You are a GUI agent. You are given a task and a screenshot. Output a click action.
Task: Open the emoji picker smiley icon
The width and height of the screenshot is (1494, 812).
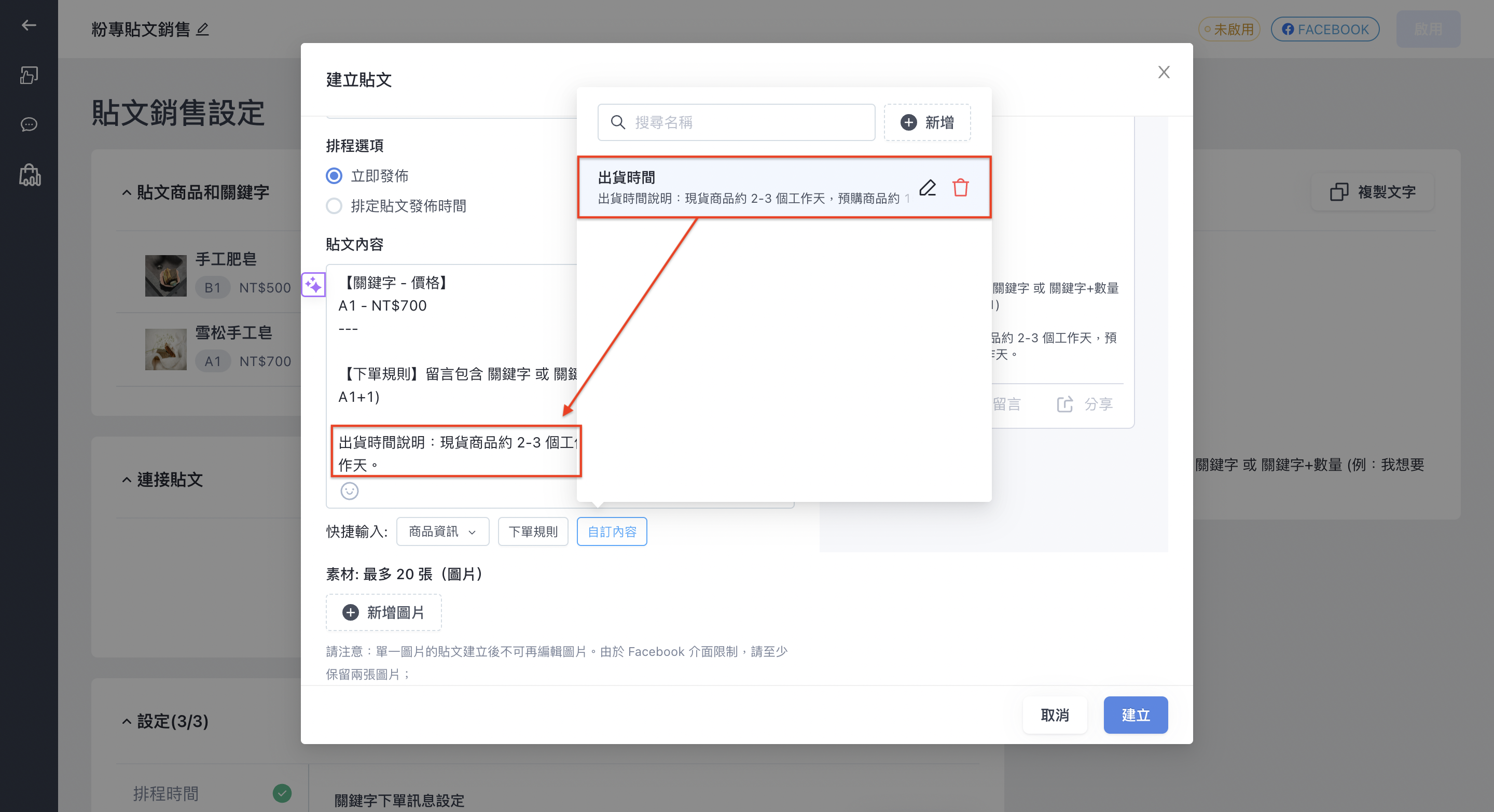349,491
